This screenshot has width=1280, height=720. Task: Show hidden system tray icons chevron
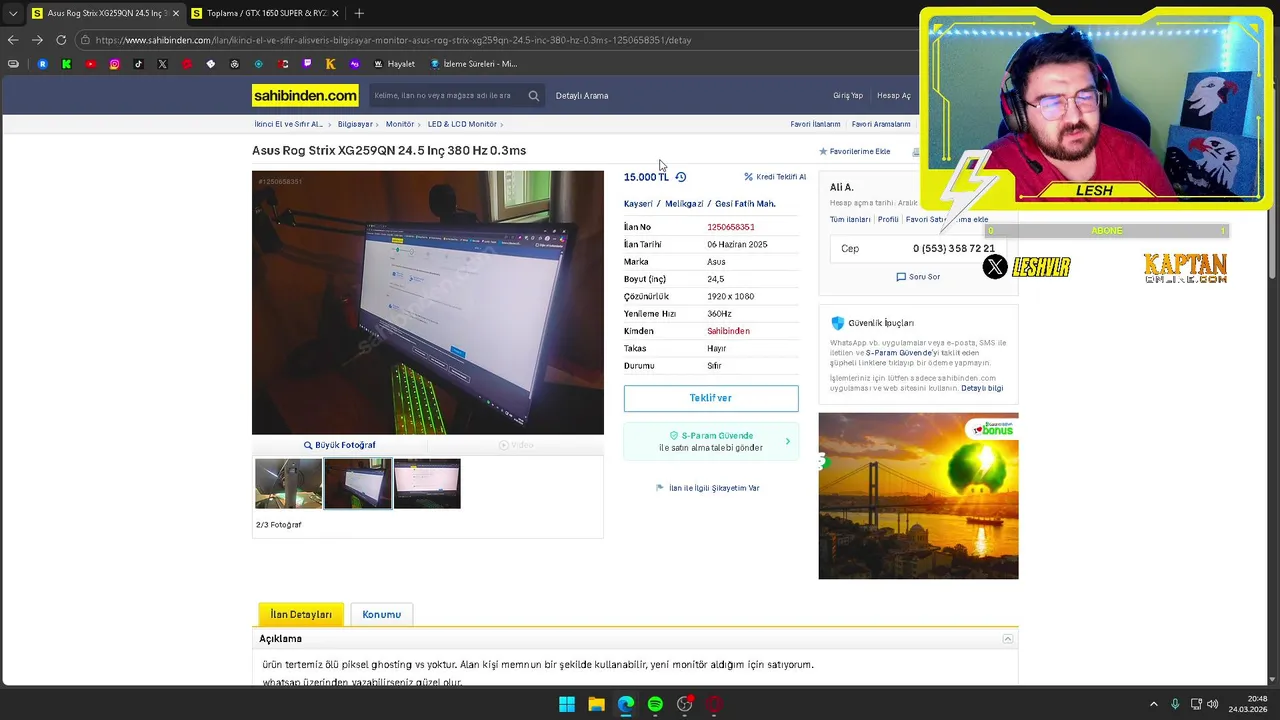coord(1153,704)
